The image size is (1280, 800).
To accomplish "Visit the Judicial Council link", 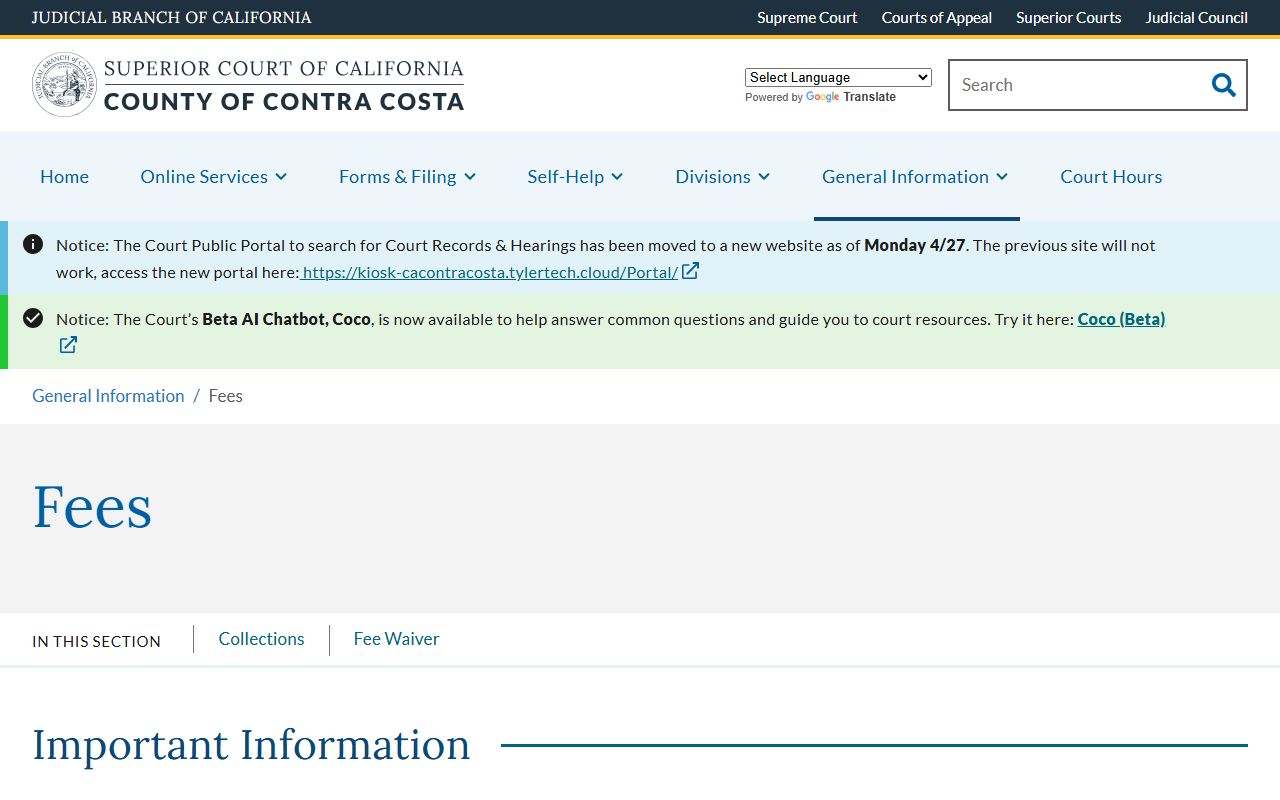I will pos(1197,17).
